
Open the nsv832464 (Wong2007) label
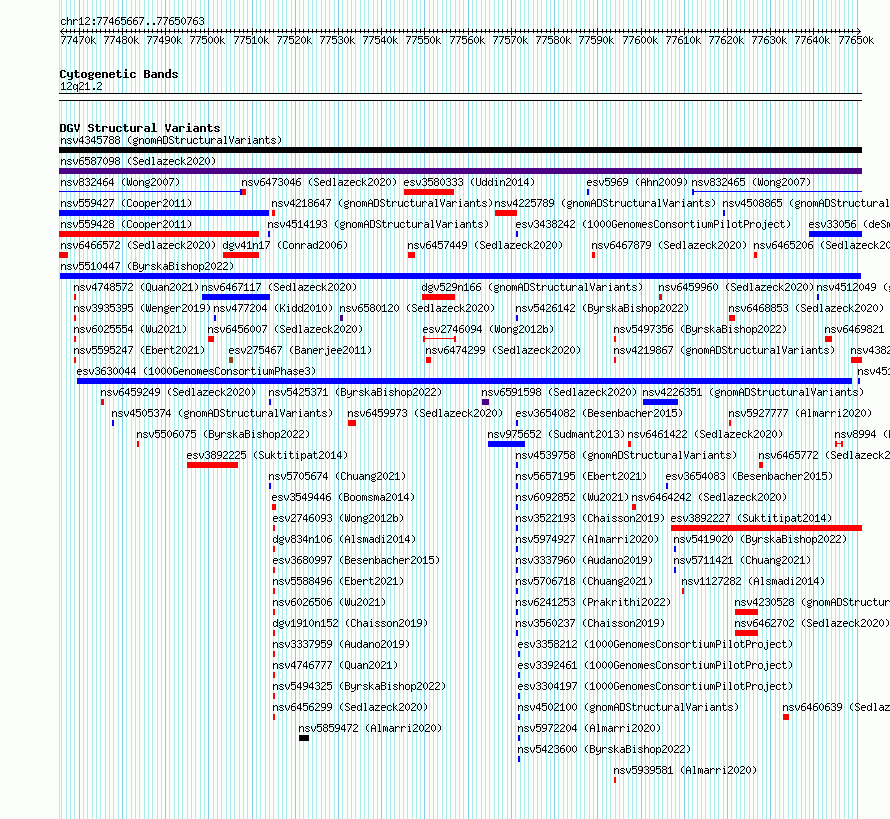click(x=120, y=182)
